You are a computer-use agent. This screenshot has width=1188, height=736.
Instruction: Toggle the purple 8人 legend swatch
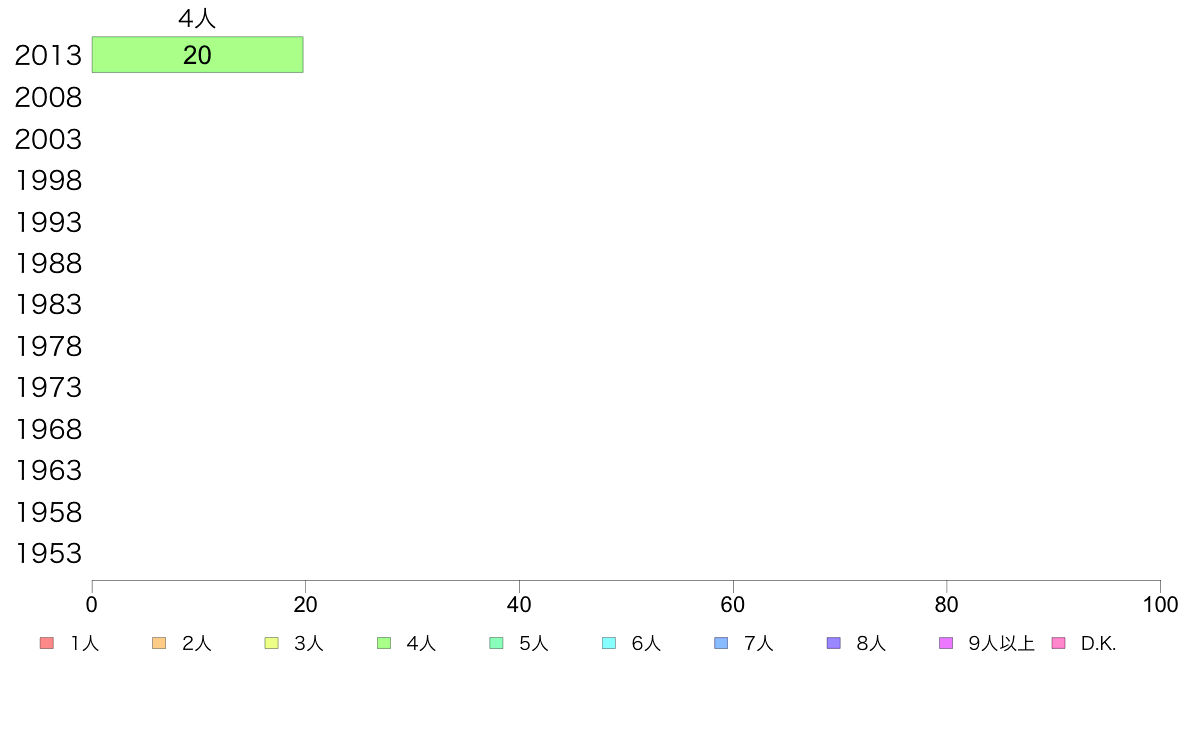click(833, 643)
